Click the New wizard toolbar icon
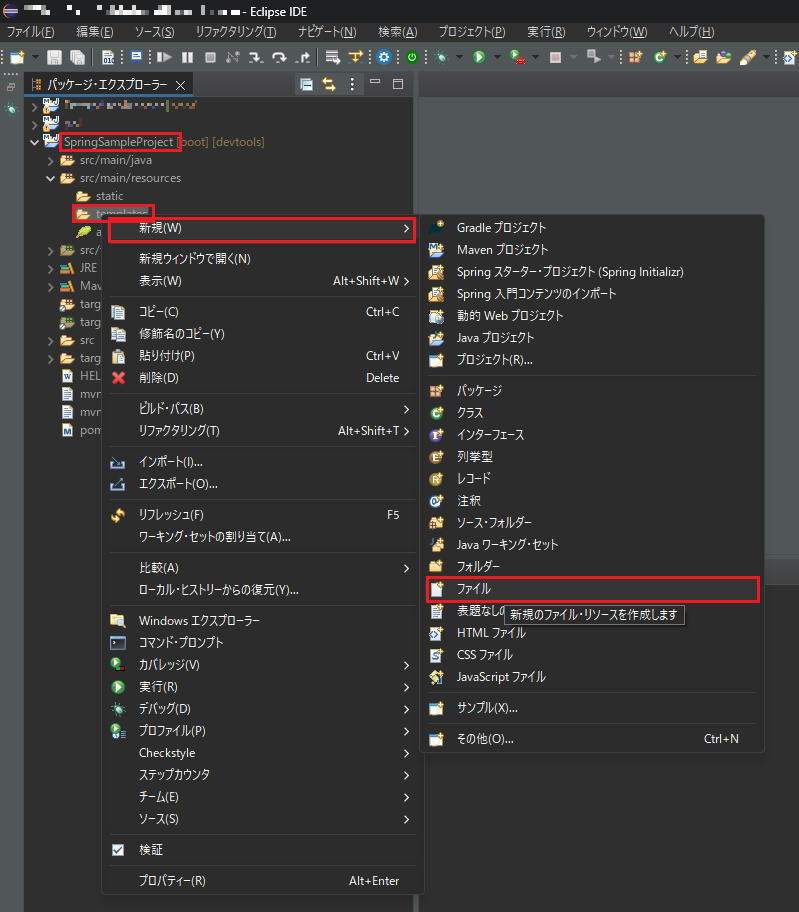This screenshot has width=799, height=912. click(17, 57)
